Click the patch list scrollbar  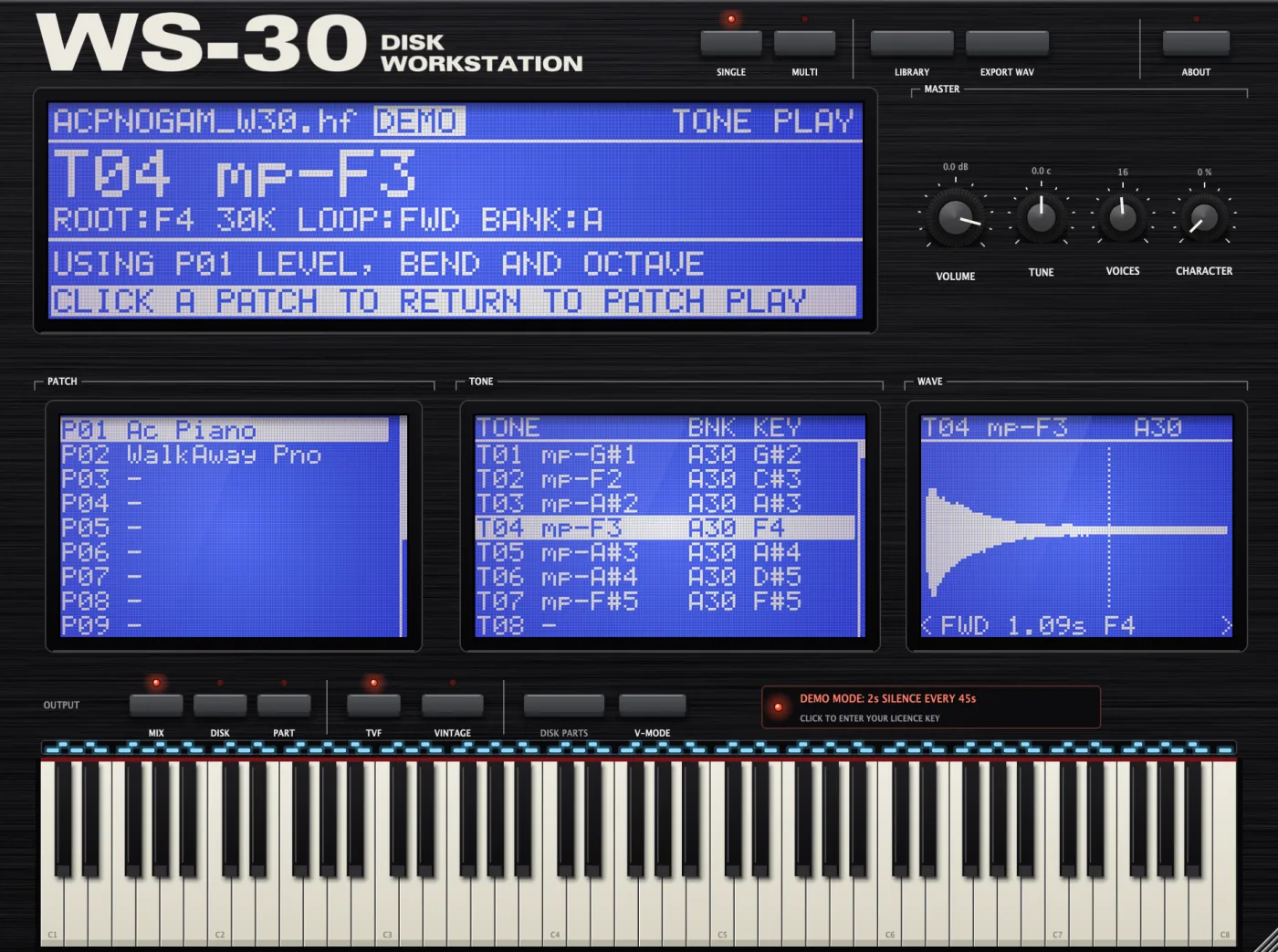[x=403, y=526]
